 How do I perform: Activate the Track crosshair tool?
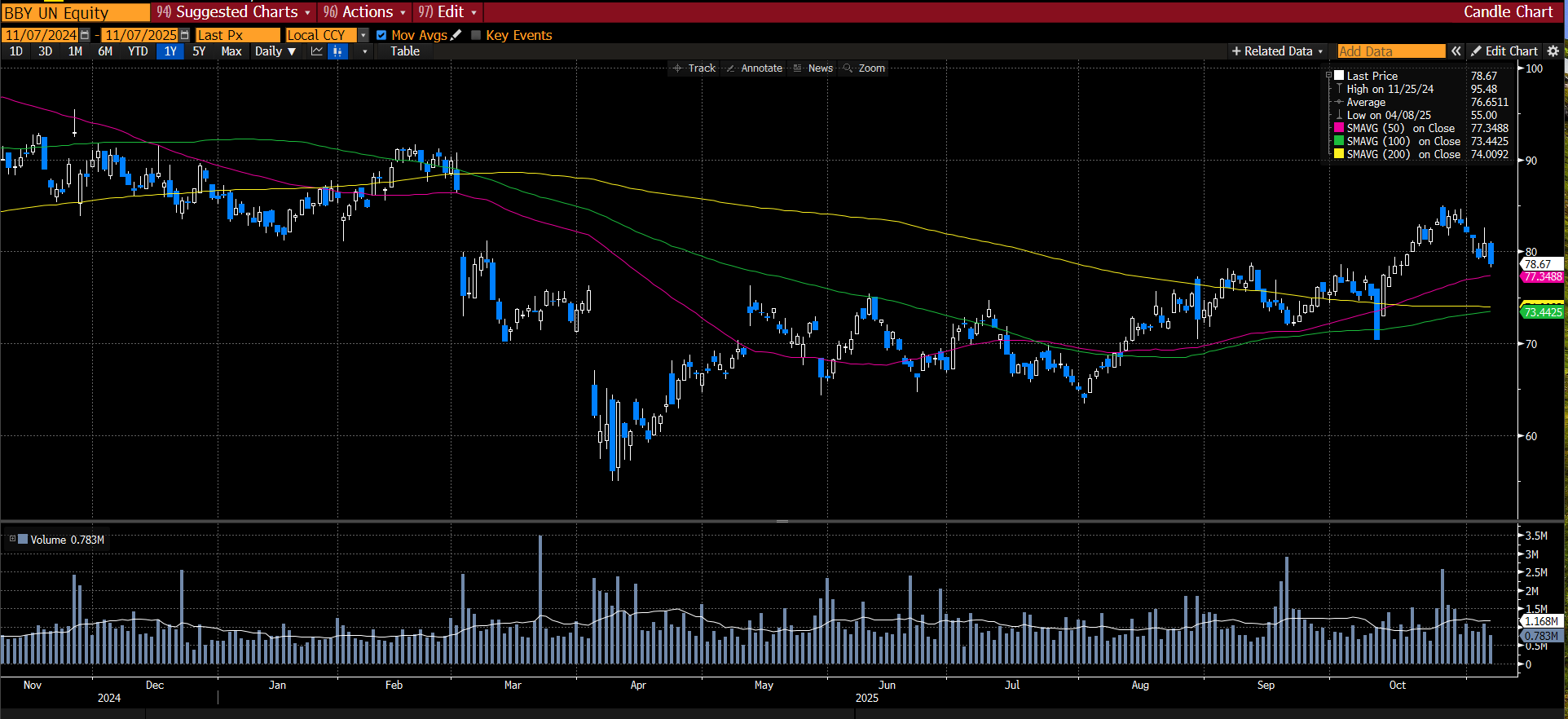click(694, 68)
